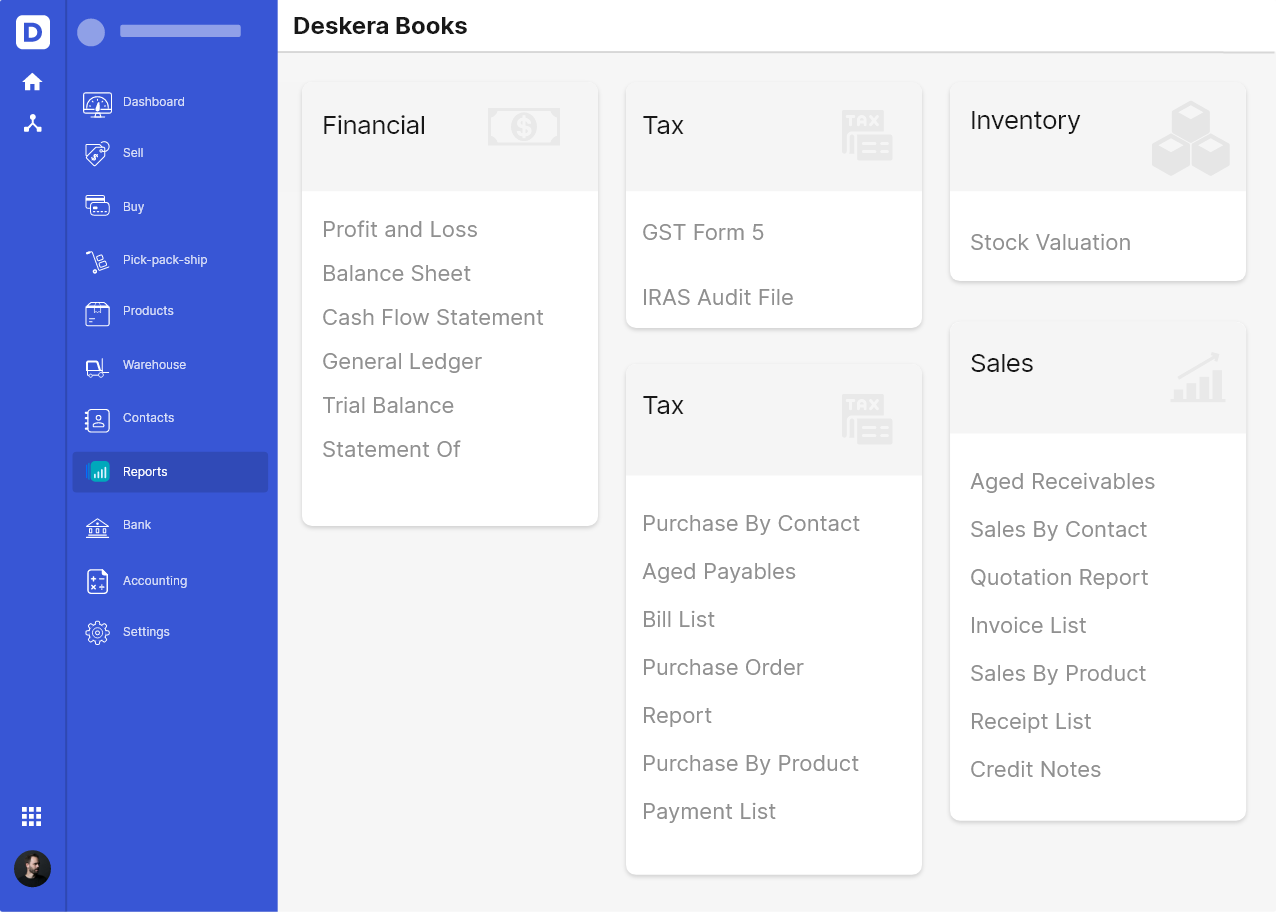The width and height of the screenshot is (1276, 912).
Task: Click the Warehouse forklift icon
Action: click(x=97, y=367)
